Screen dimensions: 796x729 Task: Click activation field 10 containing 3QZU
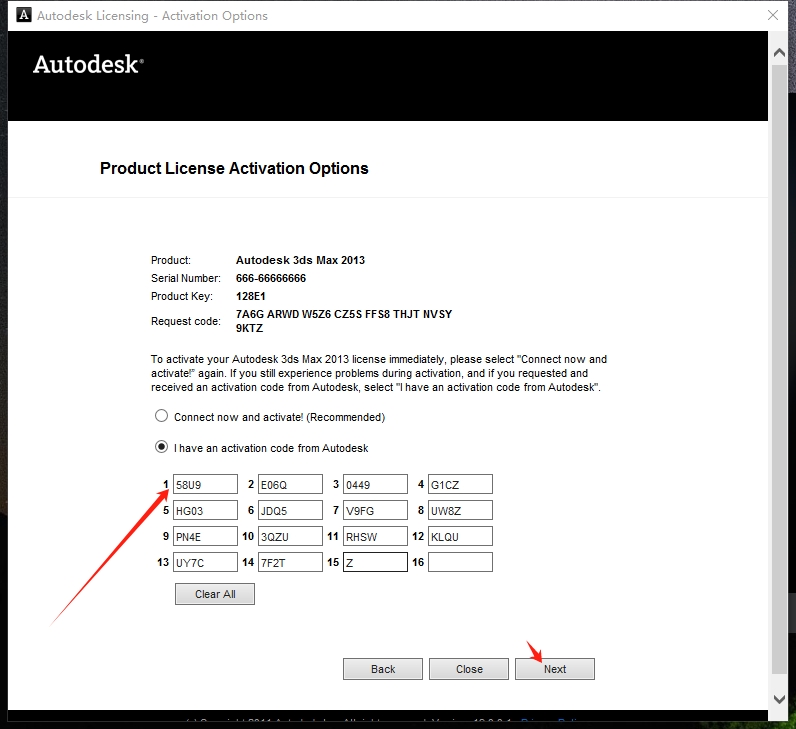(x=290, y=537)
